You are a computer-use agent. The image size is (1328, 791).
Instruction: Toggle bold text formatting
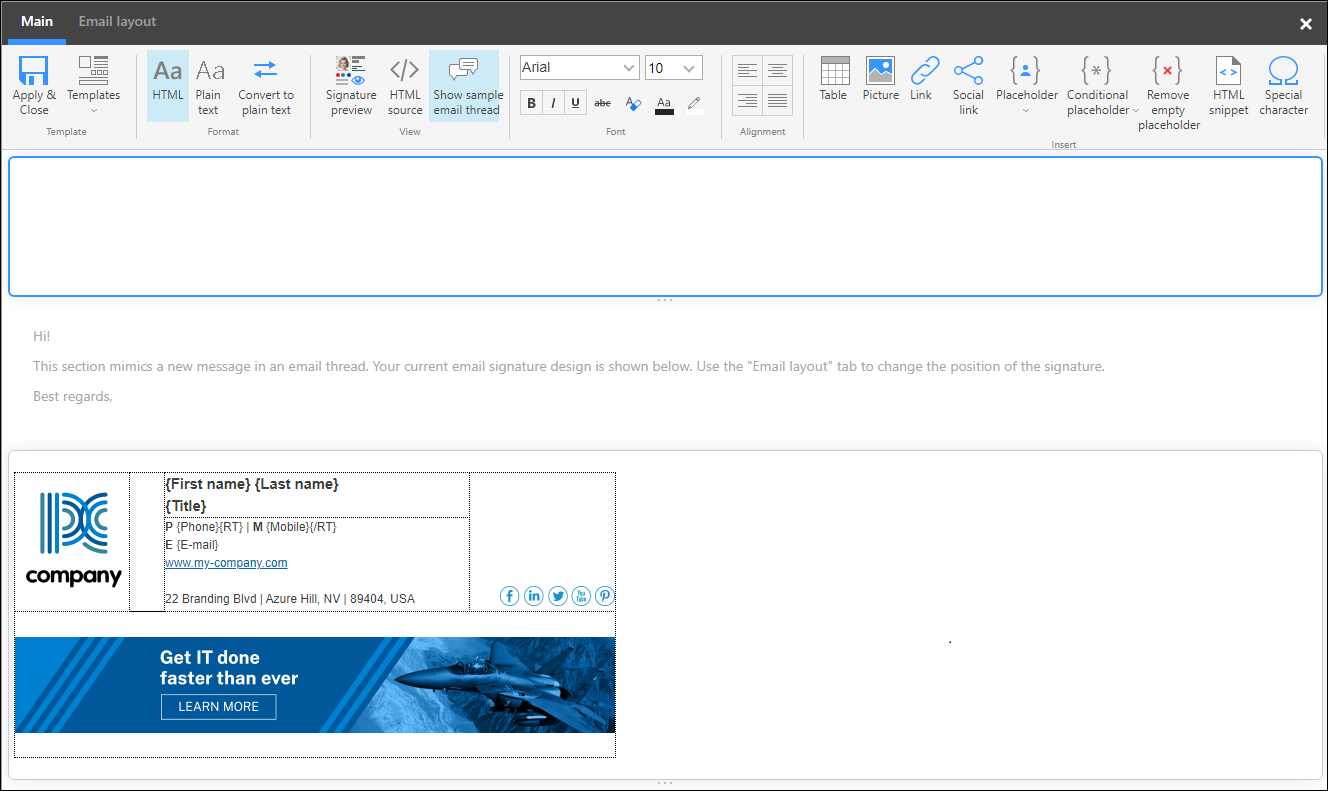(x=531, y=102)
